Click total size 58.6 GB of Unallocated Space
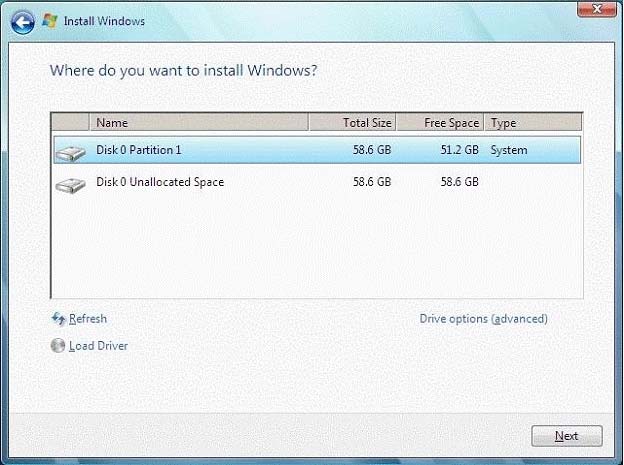The width and height of the screenshot is (624, 465). pos(372,182)
